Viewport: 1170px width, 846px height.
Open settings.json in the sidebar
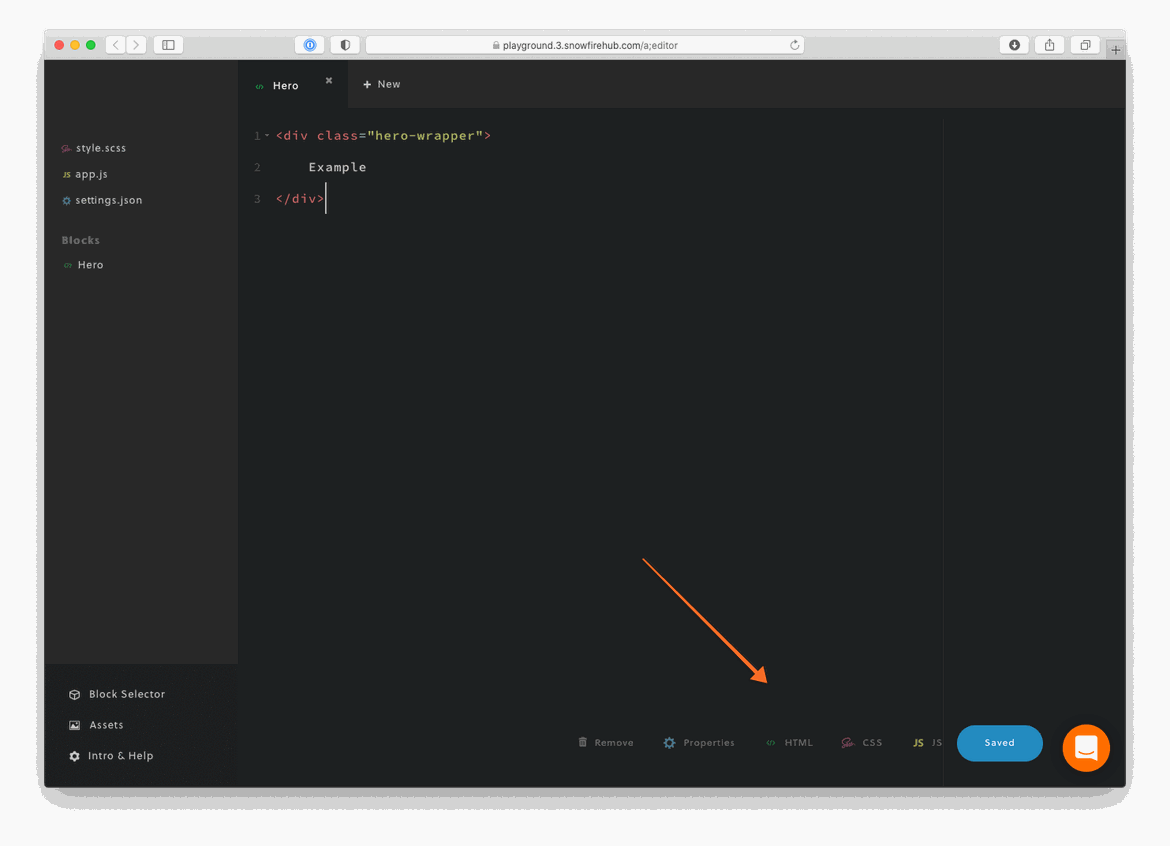[108, 200]
